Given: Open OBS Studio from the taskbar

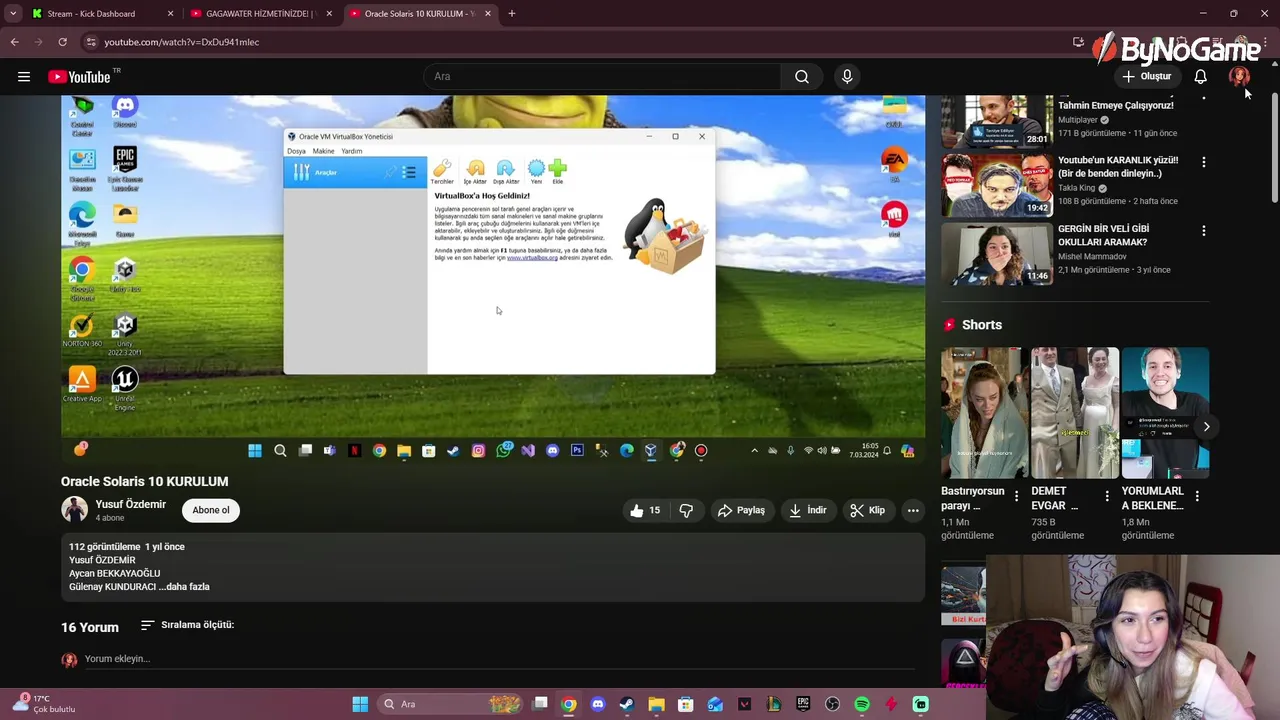Looking at the screenshot, I should 832,704.
